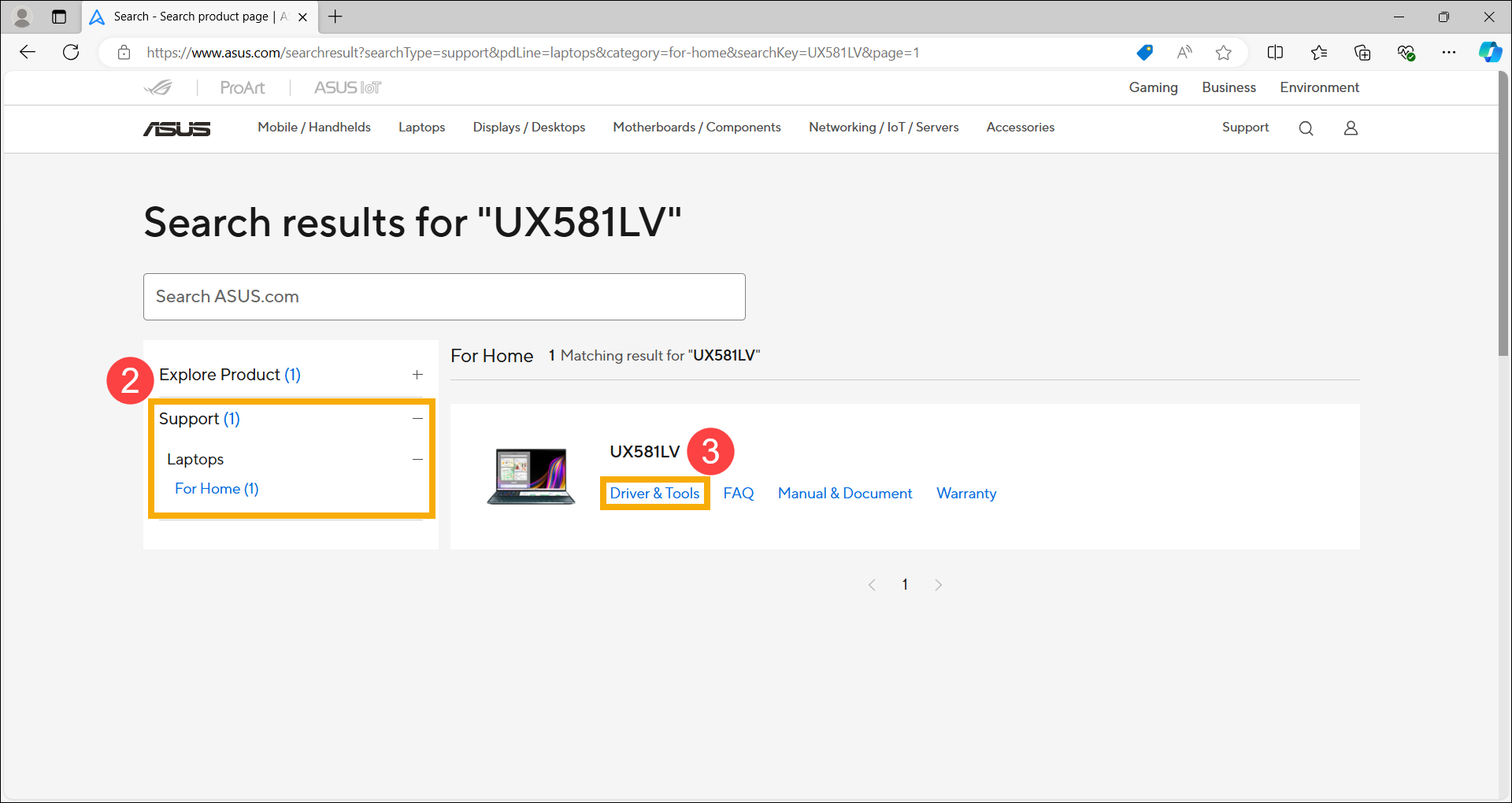Open the Collections icon
This screenshot has height=803, width=1512.
pos(1362,53)
